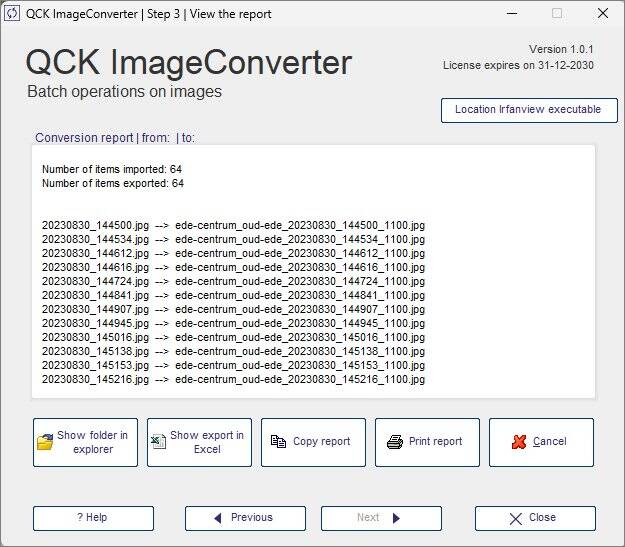The image size is (625, 547).
Task: Click source name 20230830_145216.jpg
Action: pos(95,379)
